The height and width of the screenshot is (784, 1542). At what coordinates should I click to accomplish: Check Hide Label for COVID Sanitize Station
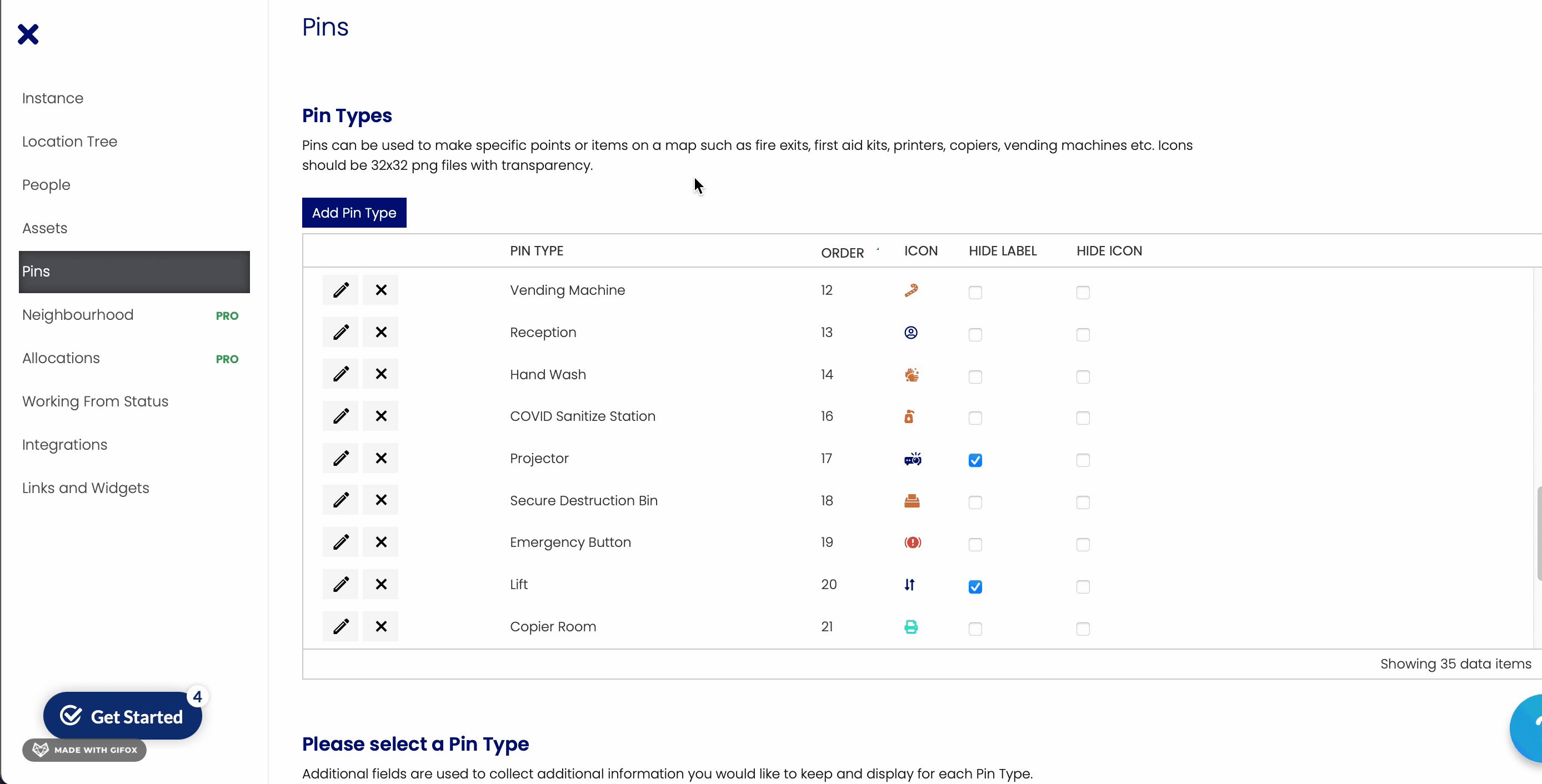[x=975, y=418]
